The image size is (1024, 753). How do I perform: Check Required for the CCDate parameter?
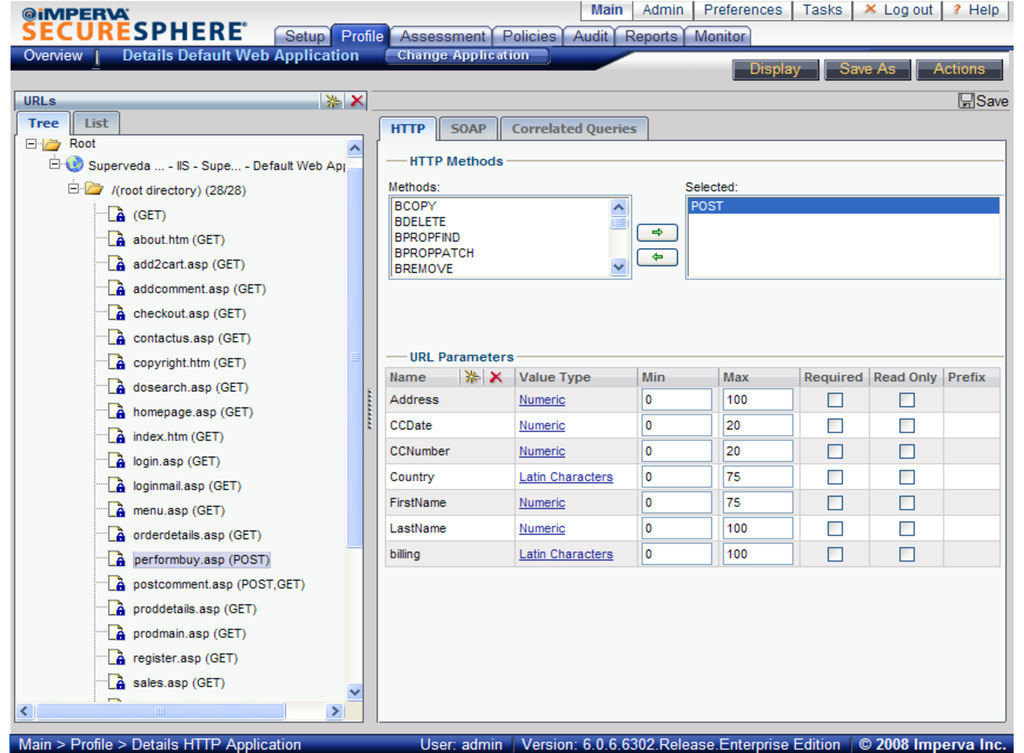835,426
